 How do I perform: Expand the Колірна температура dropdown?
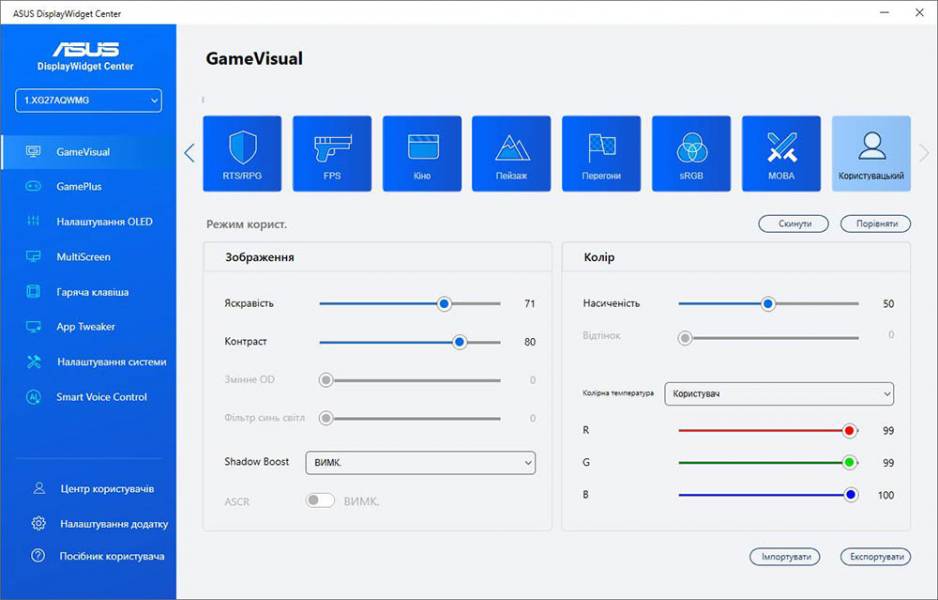pyautogui.click(x=780, y=394)
